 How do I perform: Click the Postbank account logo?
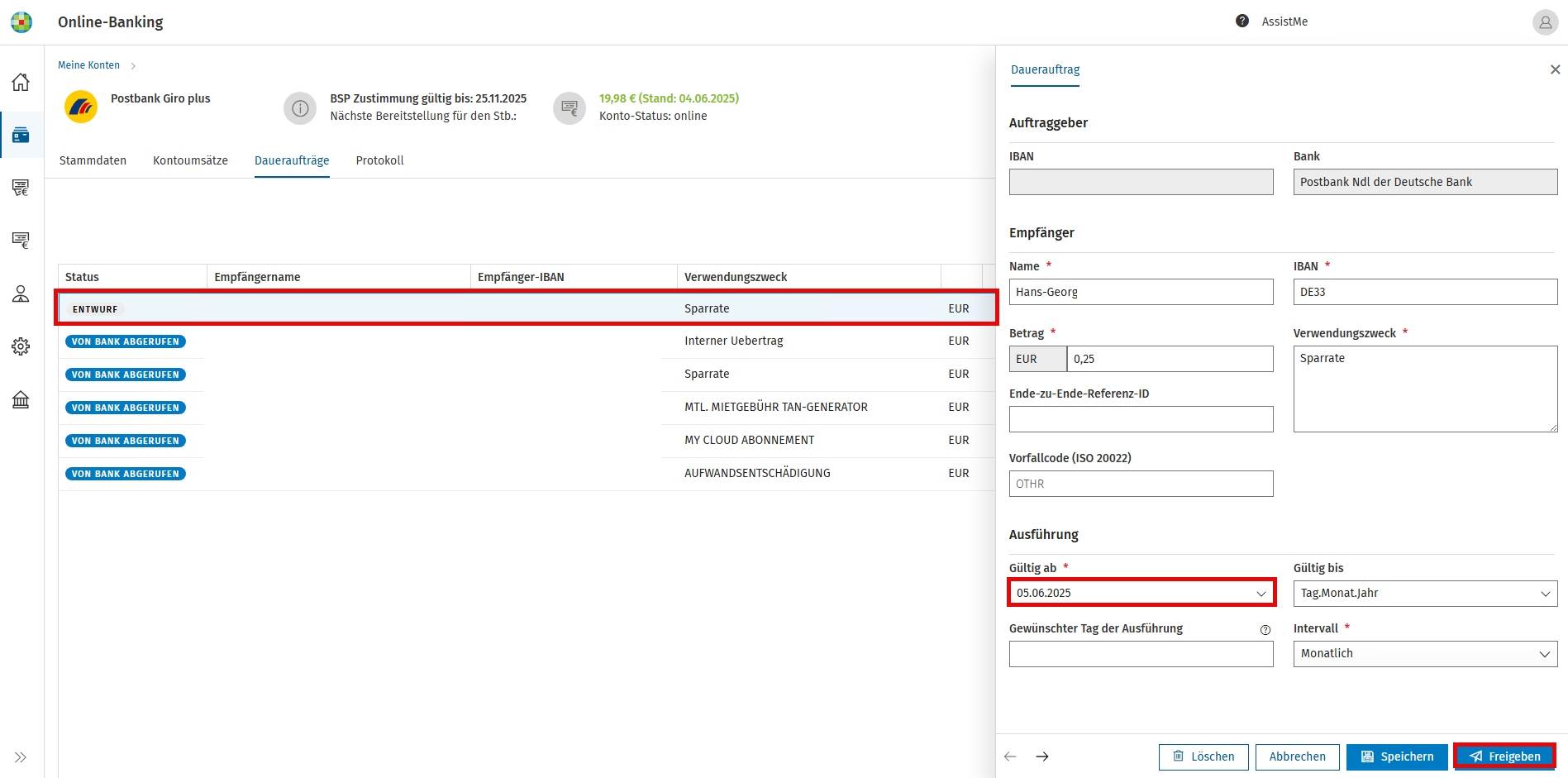pos(81,107)
